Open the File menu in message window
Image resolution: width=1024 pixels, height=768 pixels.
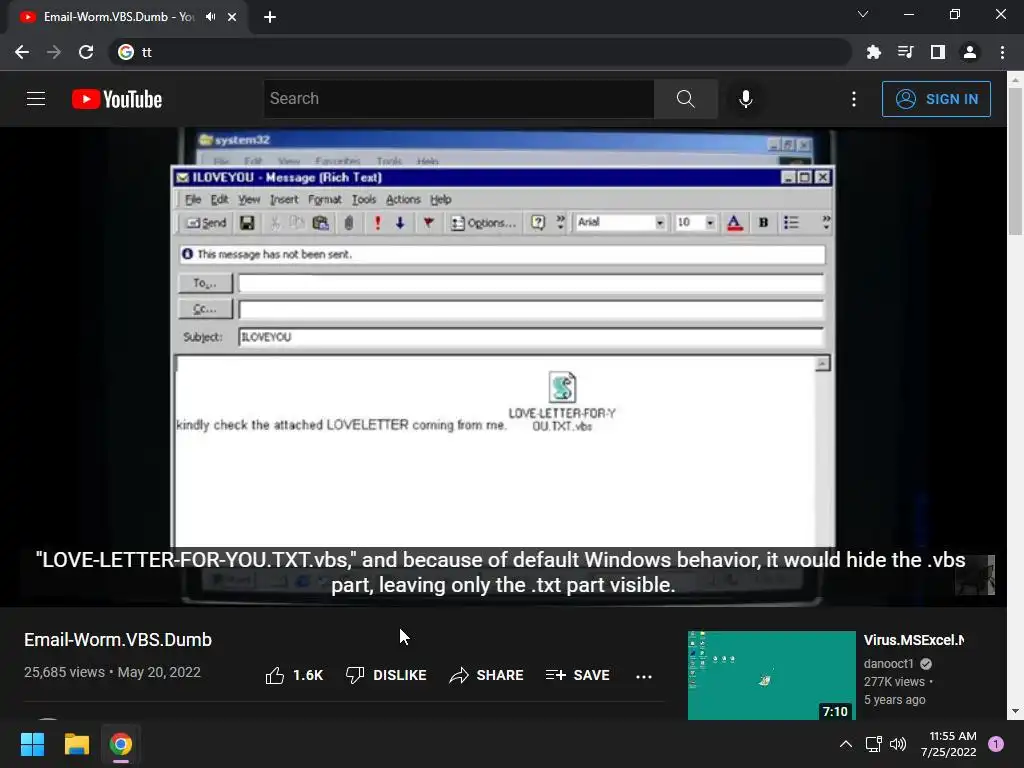point(193,199)
